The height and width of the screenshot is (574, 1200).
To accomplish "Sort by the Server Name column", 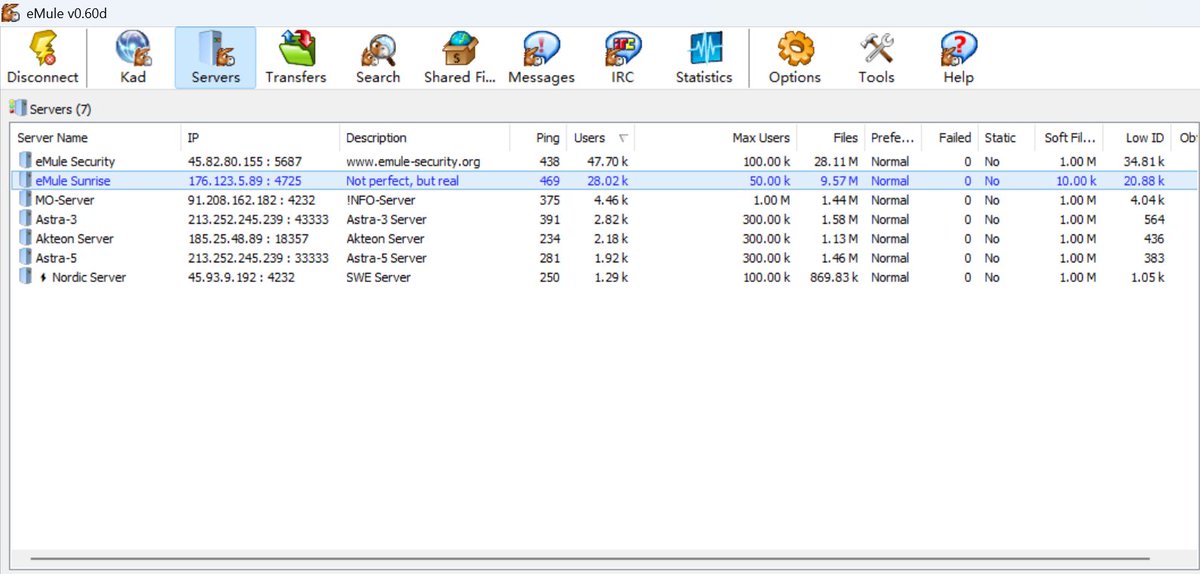I will (x=96, y=138).
